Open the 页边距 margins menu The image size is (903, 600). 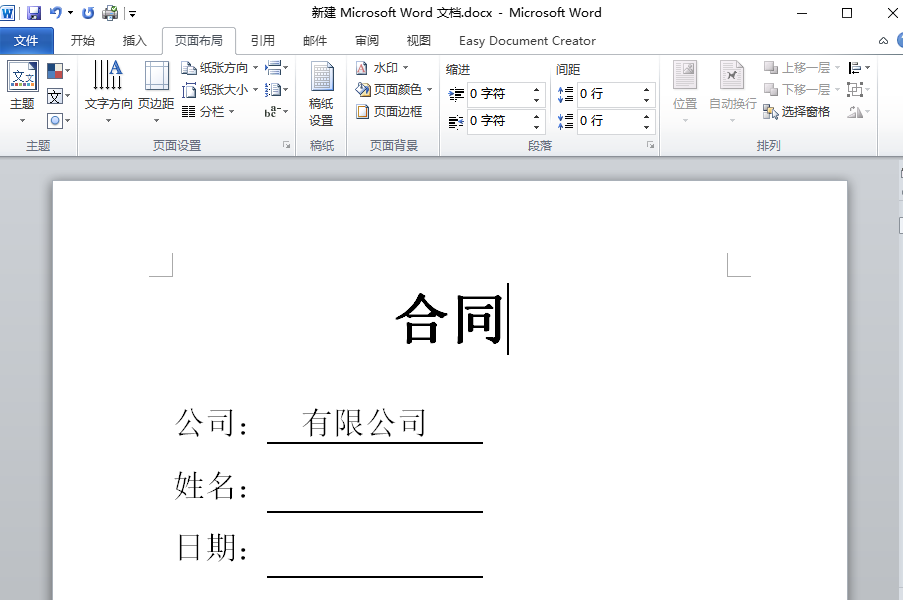[x=156, y=92]
